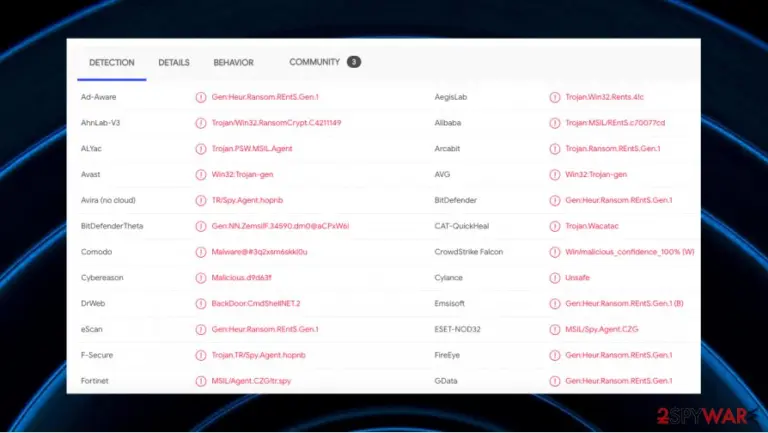Viewport: 768px width, 433px height.
Task: Select the FireEye engine name
Action: tap(447, 355)
